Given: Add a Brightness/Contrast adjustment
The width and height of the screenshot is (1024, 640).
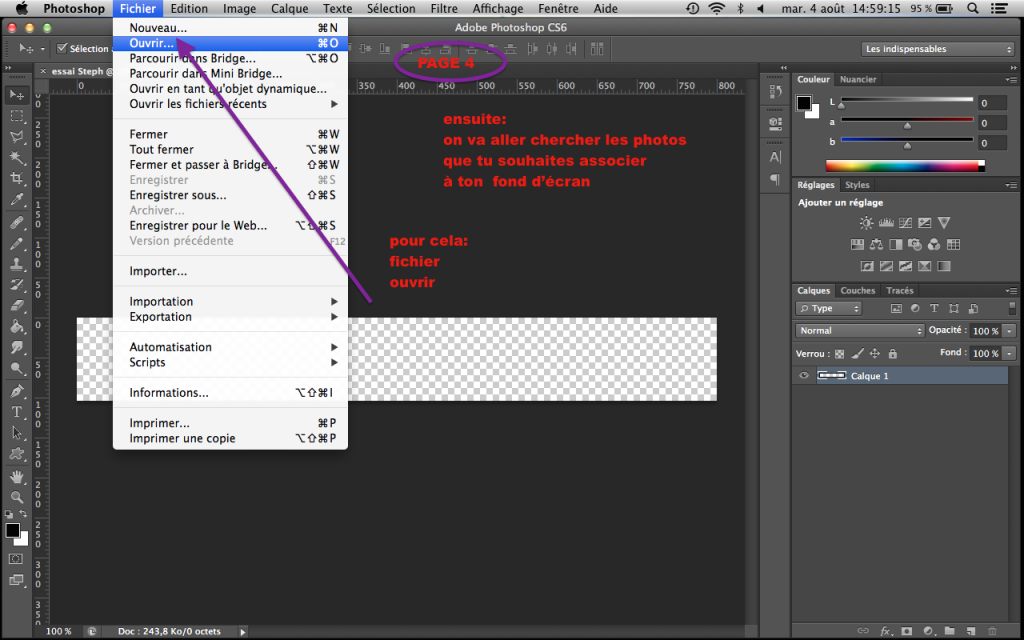Looking at the screenshot, I should tap(866, 223).
